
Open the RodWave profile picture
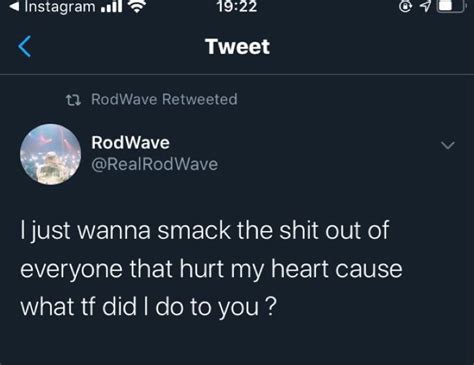point(50,154)
